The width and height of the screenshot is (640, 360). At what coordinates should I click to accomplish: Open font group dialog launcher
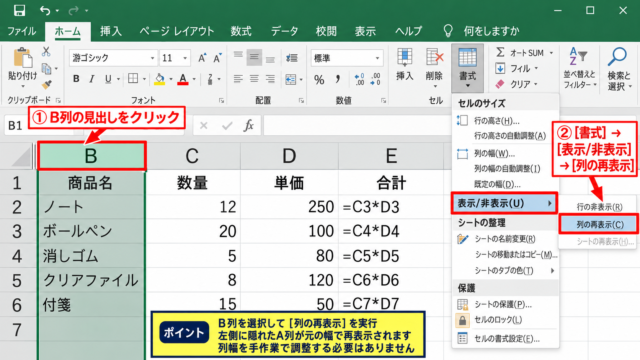click(221, 100)
